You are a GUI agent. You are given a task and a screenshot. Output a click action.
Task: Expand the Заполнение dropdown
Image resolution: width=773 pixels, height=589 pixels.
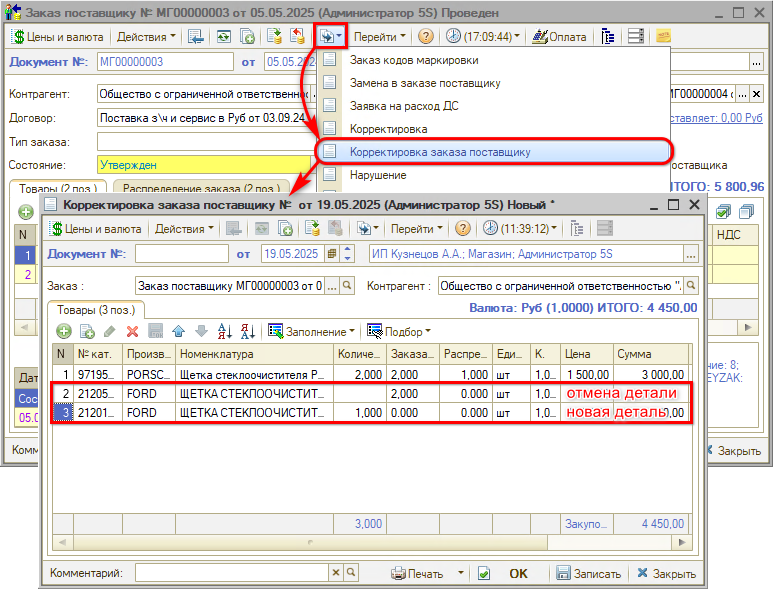coord(312,331)
